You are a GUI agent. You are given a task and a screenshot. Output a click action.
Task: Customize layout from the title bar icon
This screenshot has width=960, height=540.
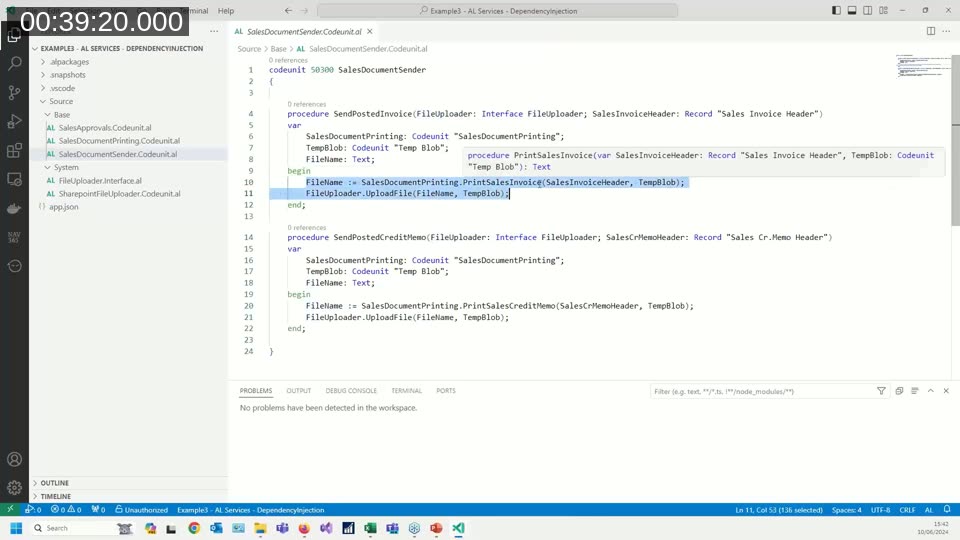click(x=883, y=10)
